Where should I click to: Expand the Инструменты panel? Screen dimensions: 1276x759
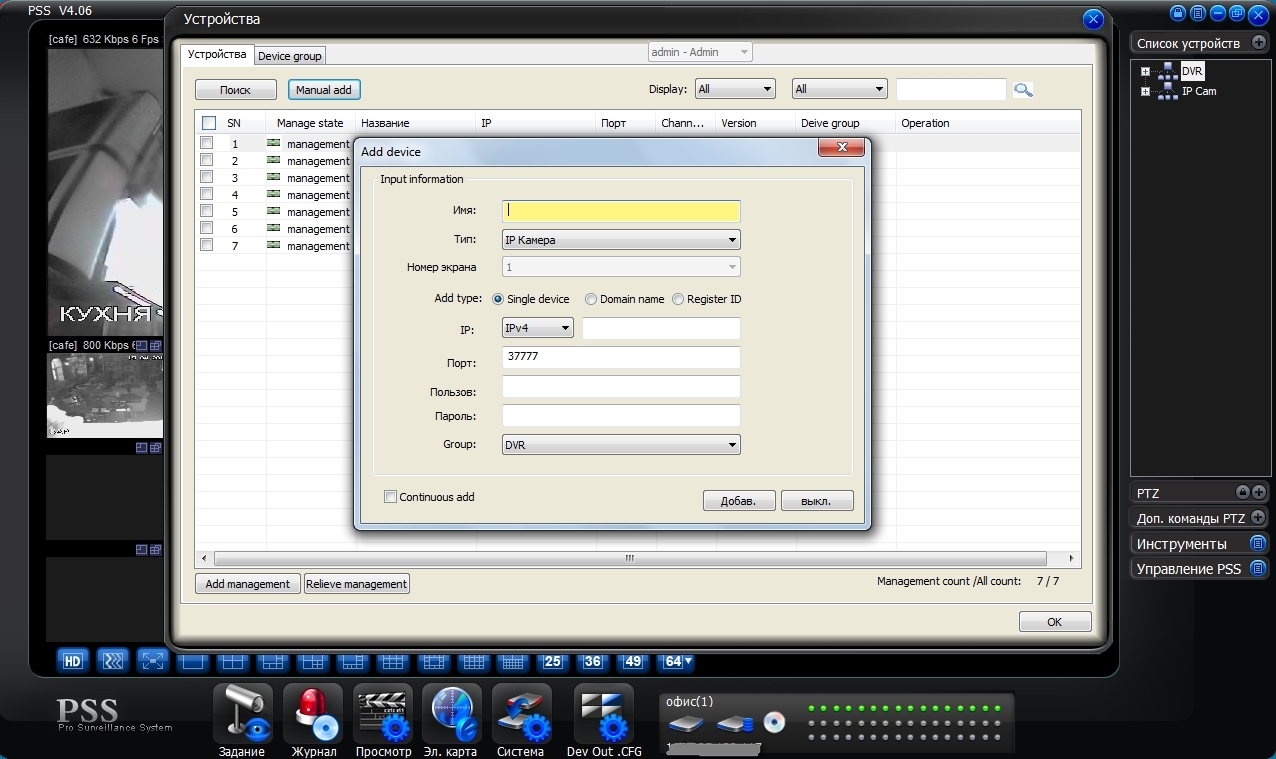[x=1258, y=544]
